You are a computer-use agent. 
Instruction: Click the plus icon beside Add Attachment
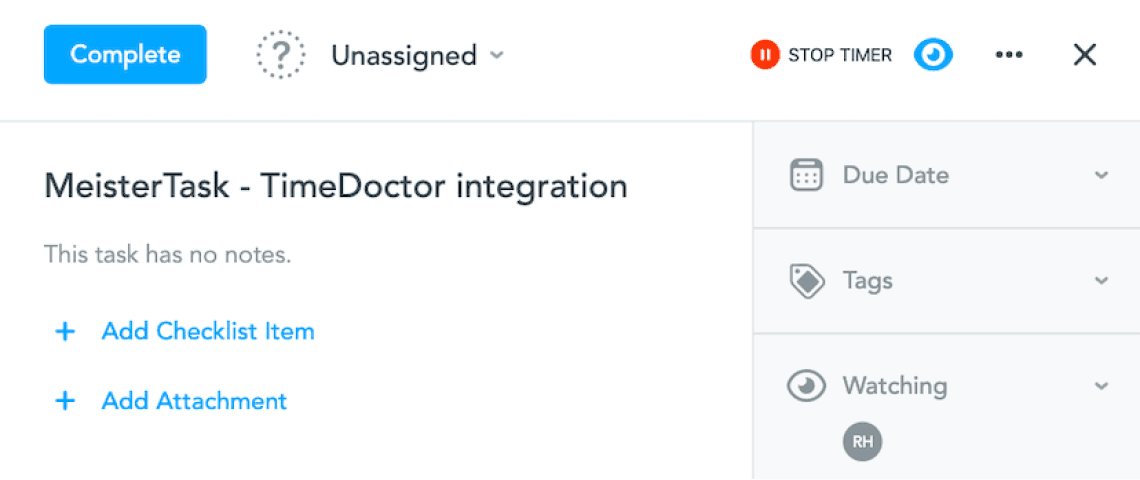pyautogui.click(x=65, y=402)
